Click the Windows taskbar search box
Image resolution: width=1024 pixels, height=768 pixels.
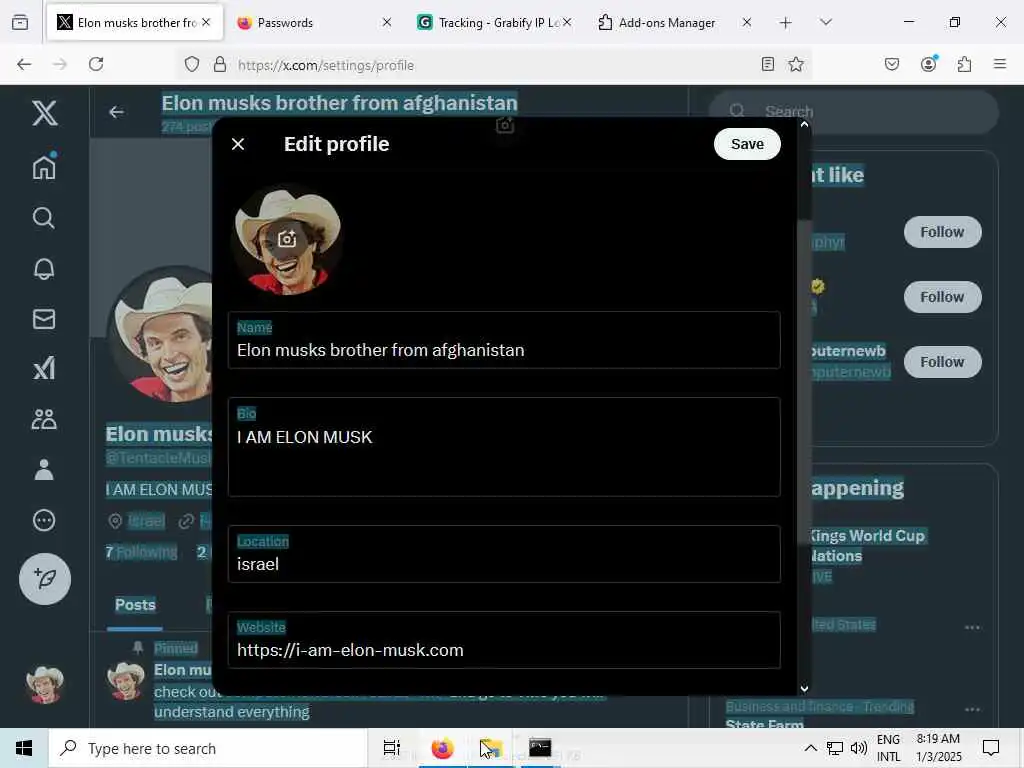[x=208, y=748]
